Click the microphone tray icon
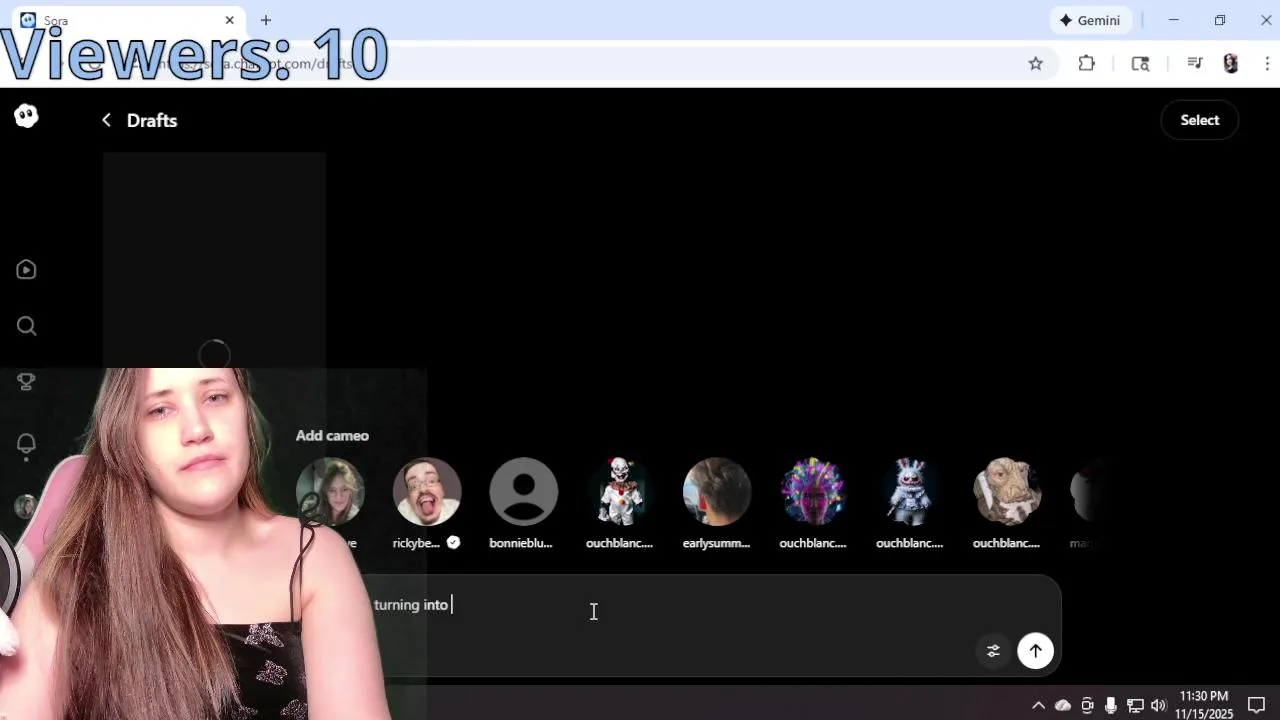Screen dimensions: 1280x720 [1111, 706]
